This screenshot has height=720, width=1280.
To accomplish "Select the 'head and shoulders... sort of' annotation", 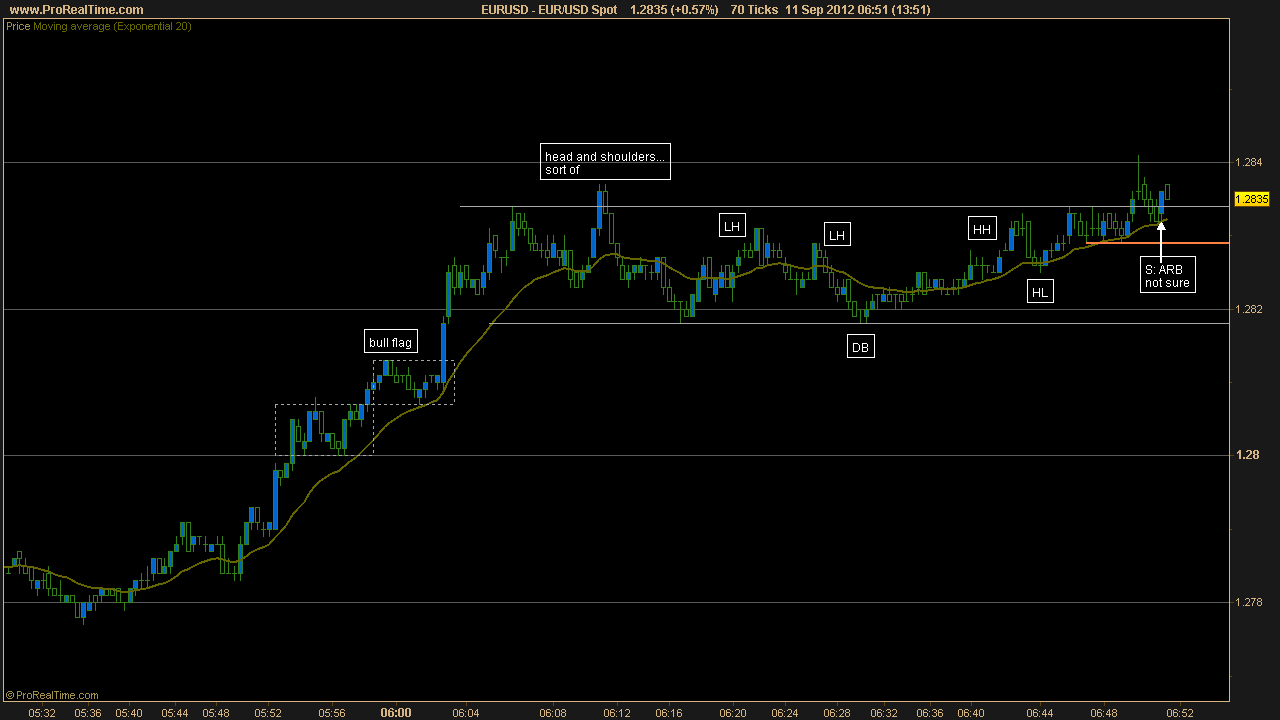I will coord(605,162).
